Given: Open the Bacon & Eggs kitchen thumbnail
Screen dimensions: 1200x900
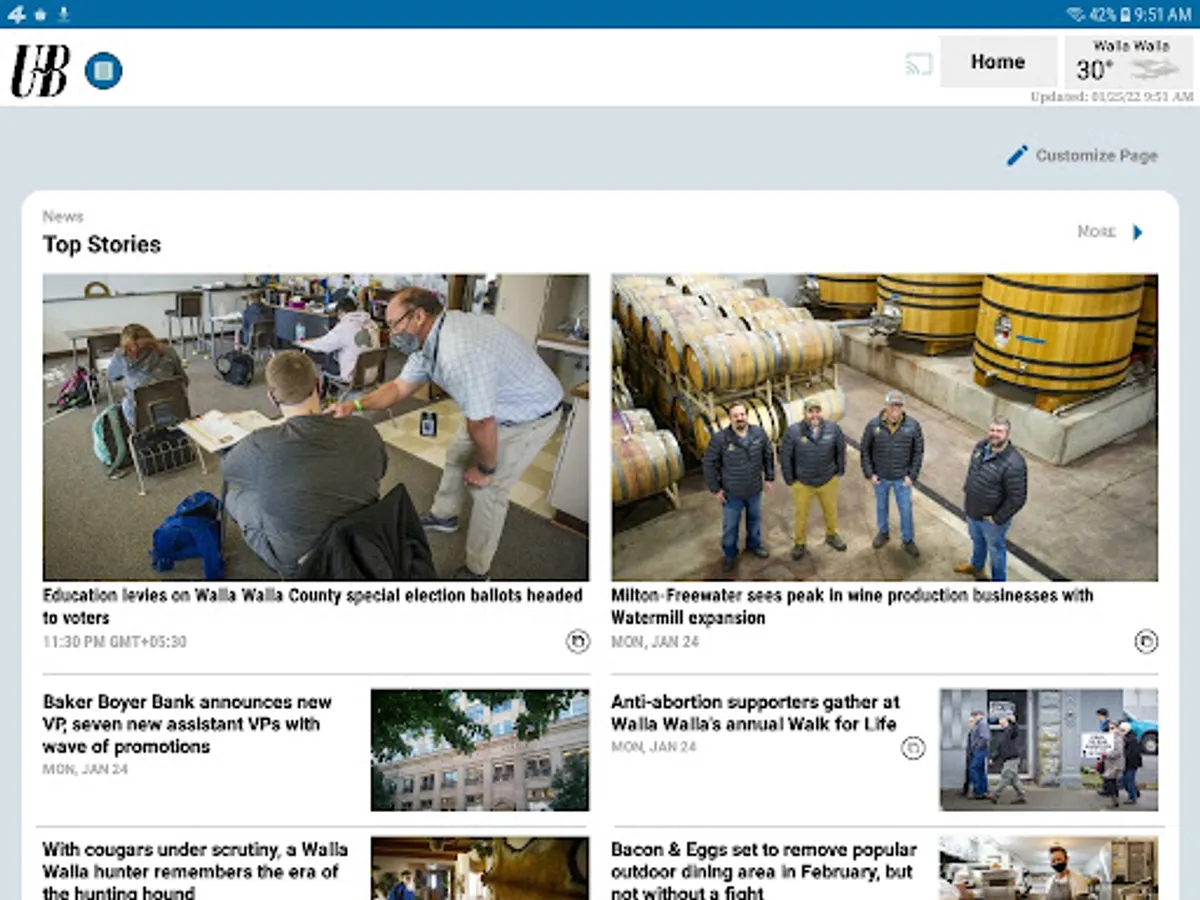Looking at the screenshot, I should tap(1049, 868).
